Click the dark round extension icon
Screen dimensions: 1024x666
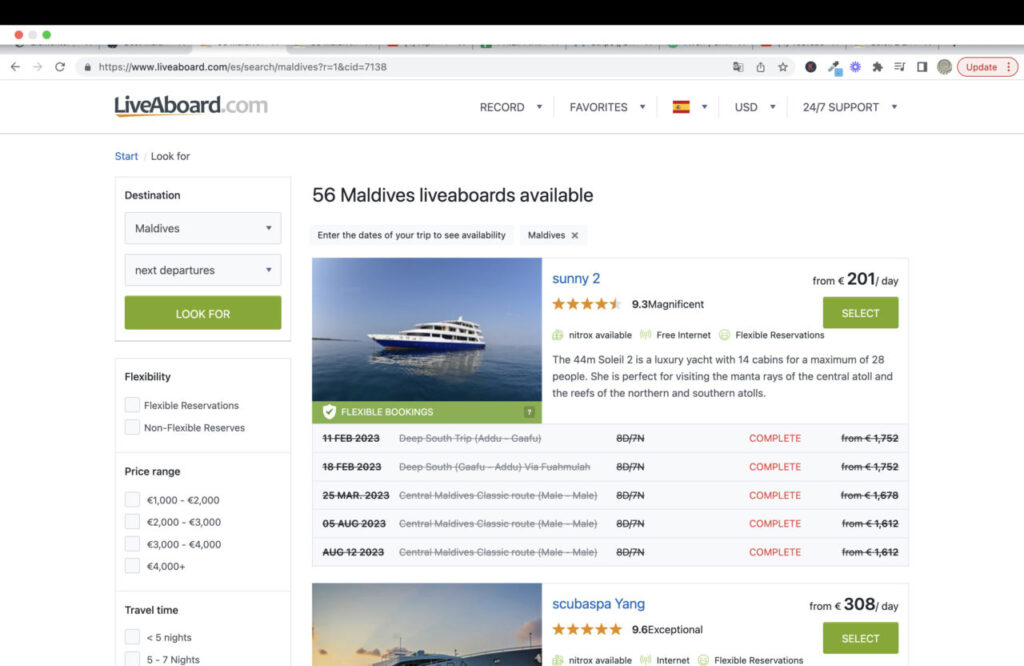click(810, 67)
